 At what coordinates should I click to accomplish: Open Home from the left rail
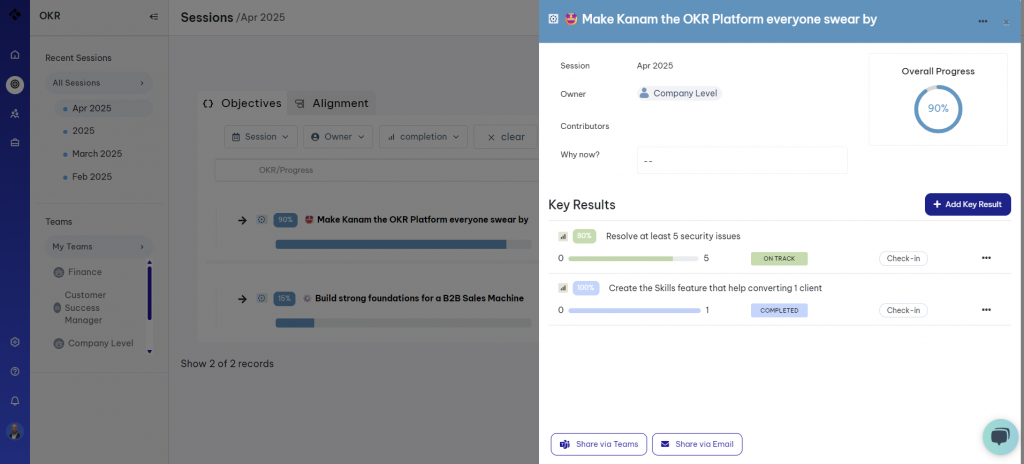click(x=14, y=55)
